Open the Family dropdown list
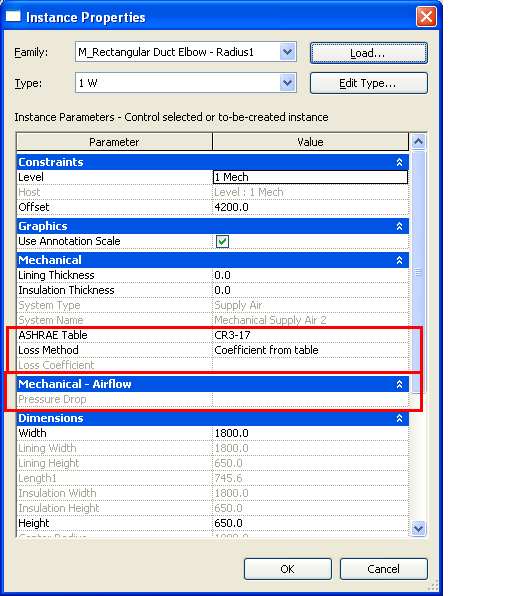The image size is (513, 596). pos(288,52)
